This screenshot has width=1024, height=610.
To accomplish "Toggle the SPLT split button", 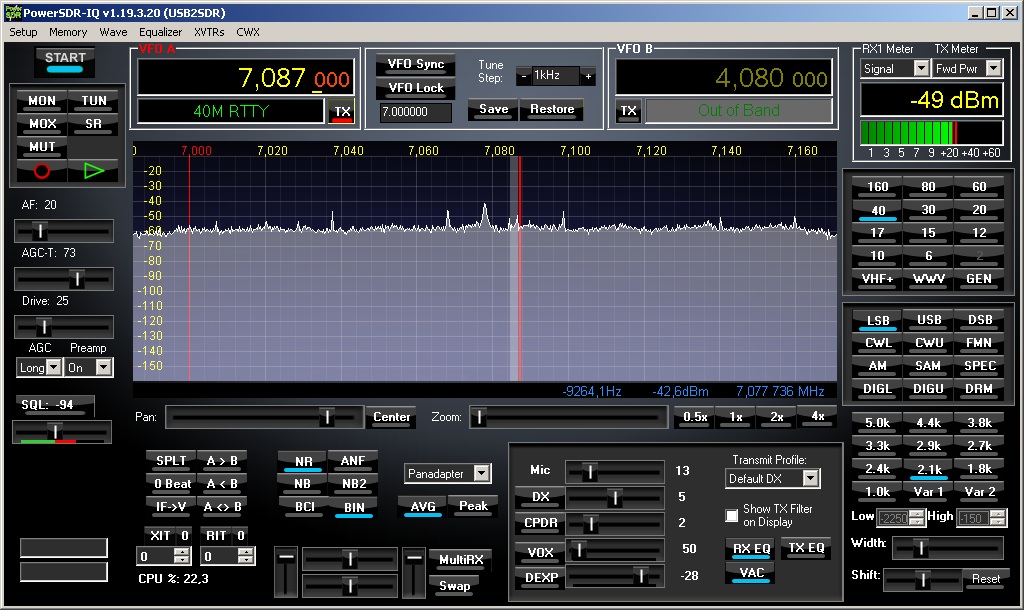I will [170, 461].
